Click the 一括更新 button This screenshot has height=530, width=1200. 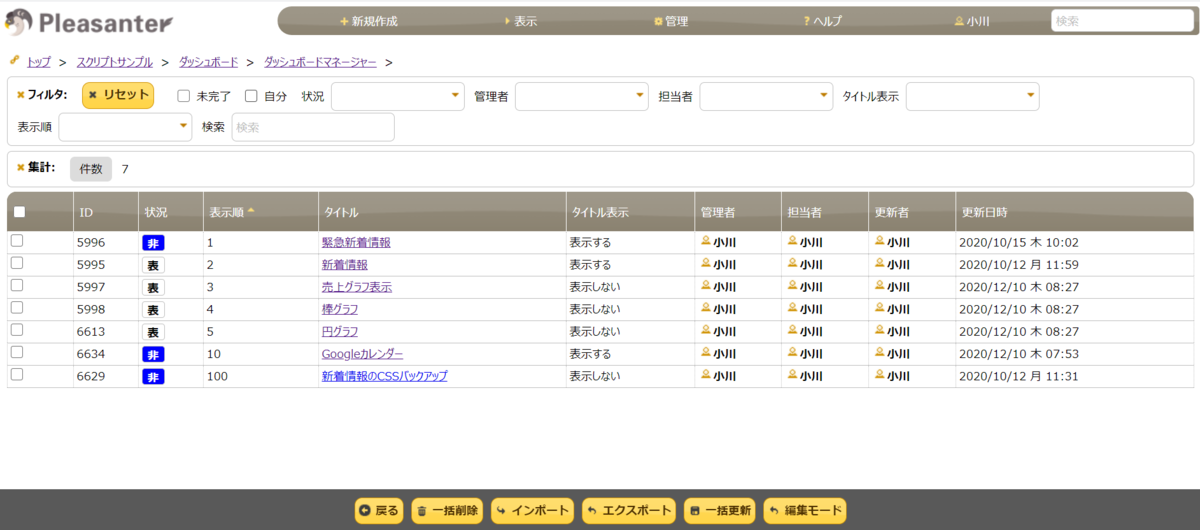[x=719, y=511]
